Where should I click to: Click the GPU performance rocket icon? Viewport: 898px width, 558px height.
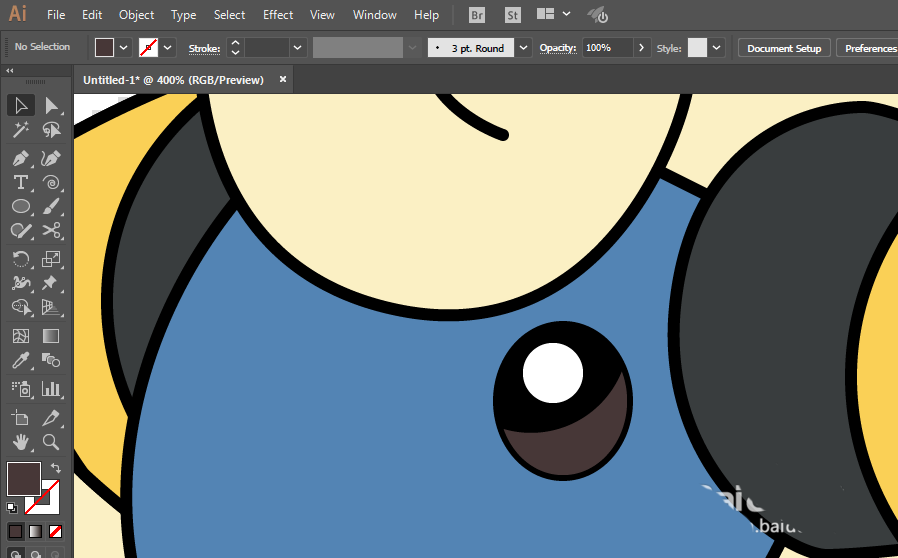click(598, 15)
